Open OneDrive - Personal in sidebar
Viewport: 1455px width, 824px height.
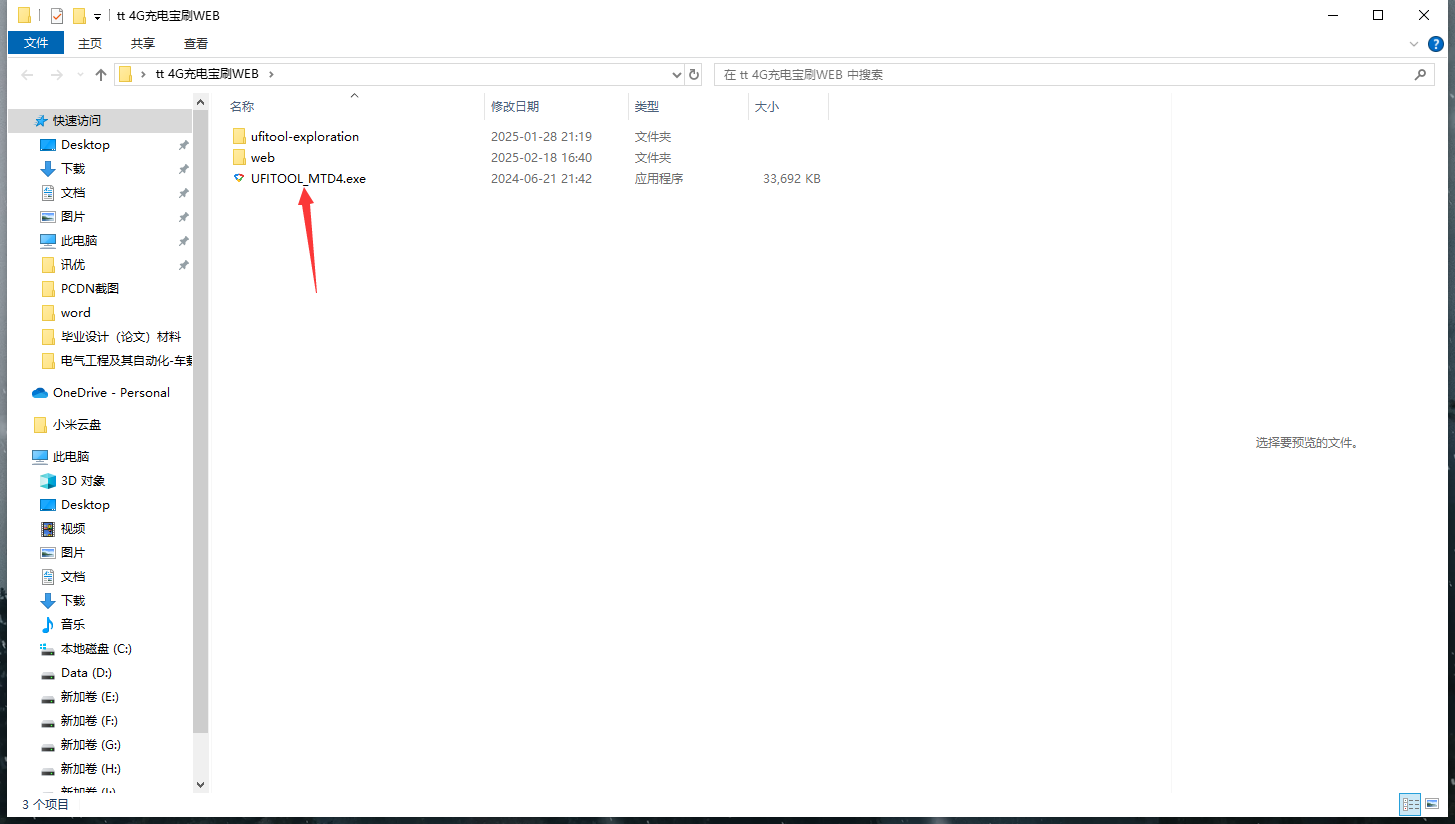111,393
